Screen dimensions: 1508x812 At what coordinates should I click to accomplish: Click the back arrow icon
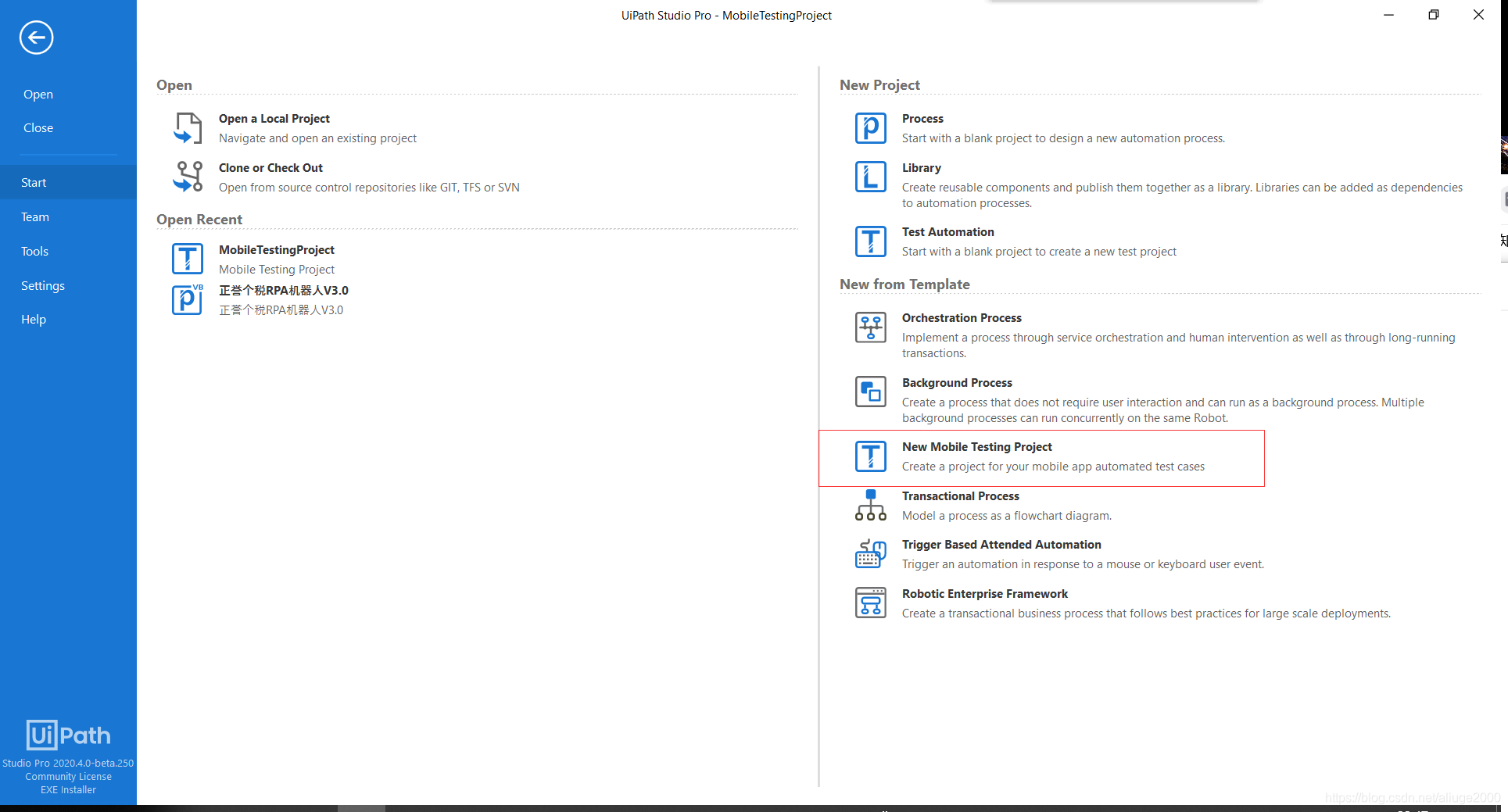[x=36, y=38]
